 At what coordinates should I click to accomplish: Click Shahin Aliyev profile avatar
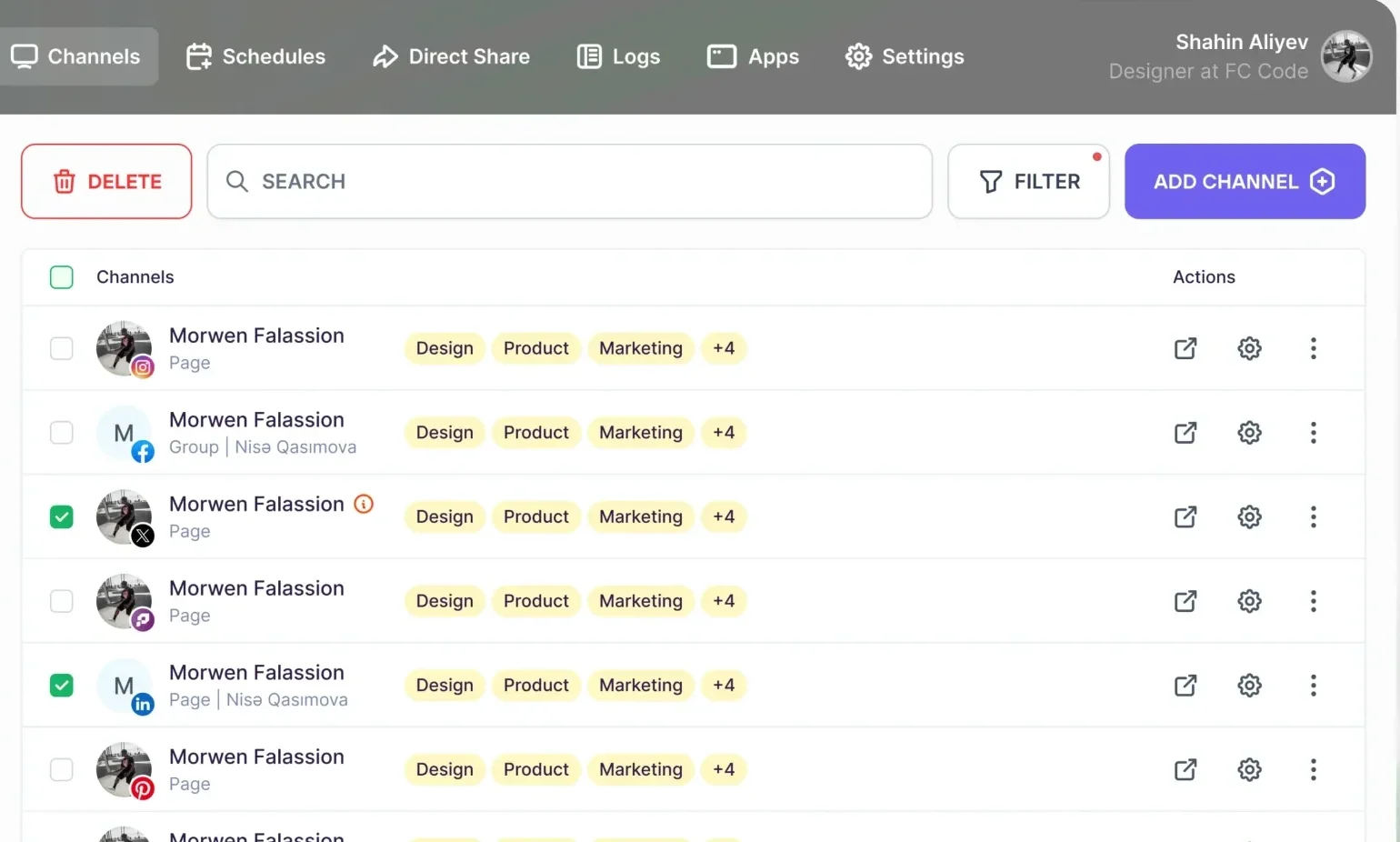coord(1346,56)
